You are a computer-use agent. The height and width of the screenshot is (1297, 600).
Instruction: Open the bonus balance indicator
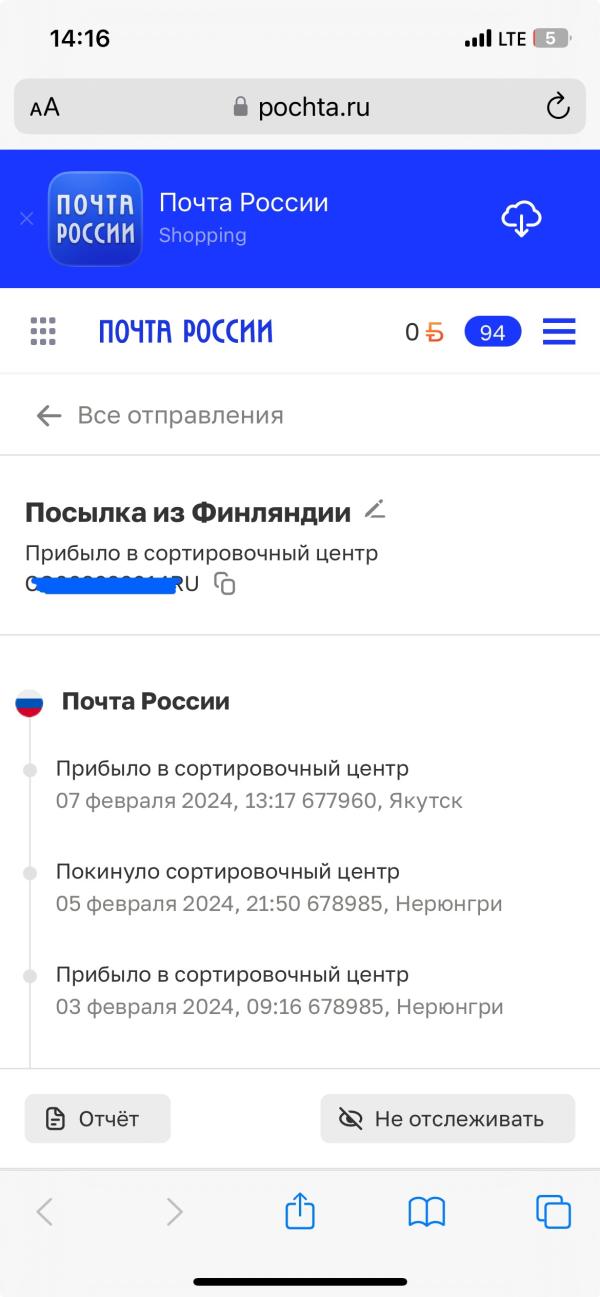point(424,332)
